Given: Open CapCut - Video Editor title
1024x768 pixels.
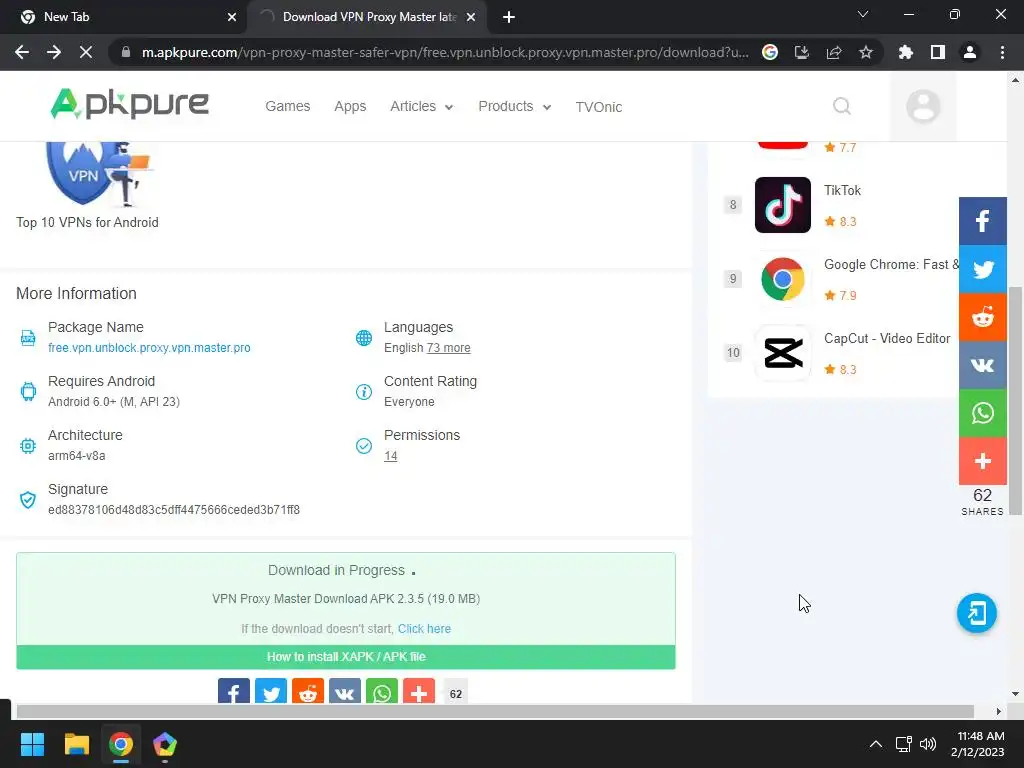Looking at the screenshot, I should pos(887,338).
